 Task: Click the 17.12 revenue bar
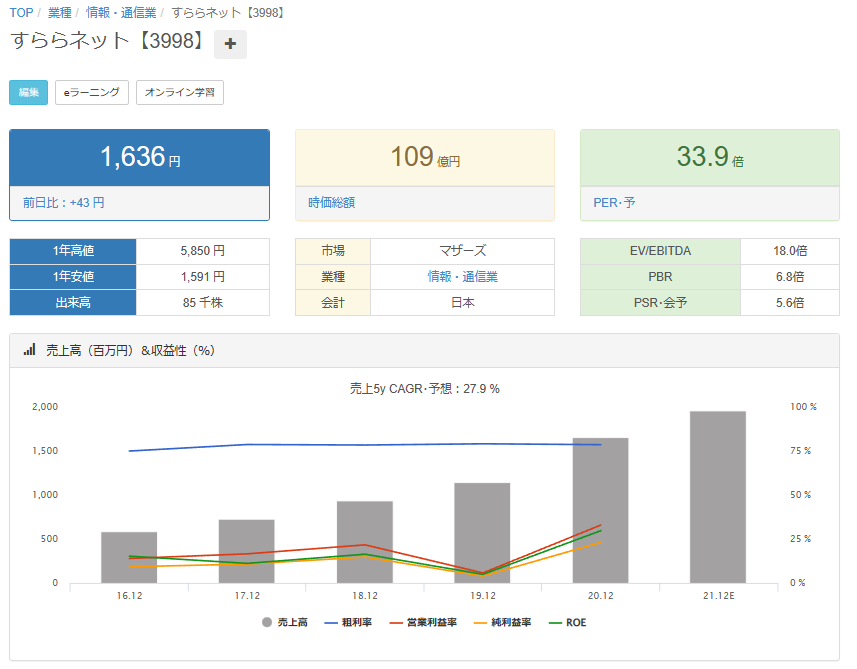click(246, 551)
